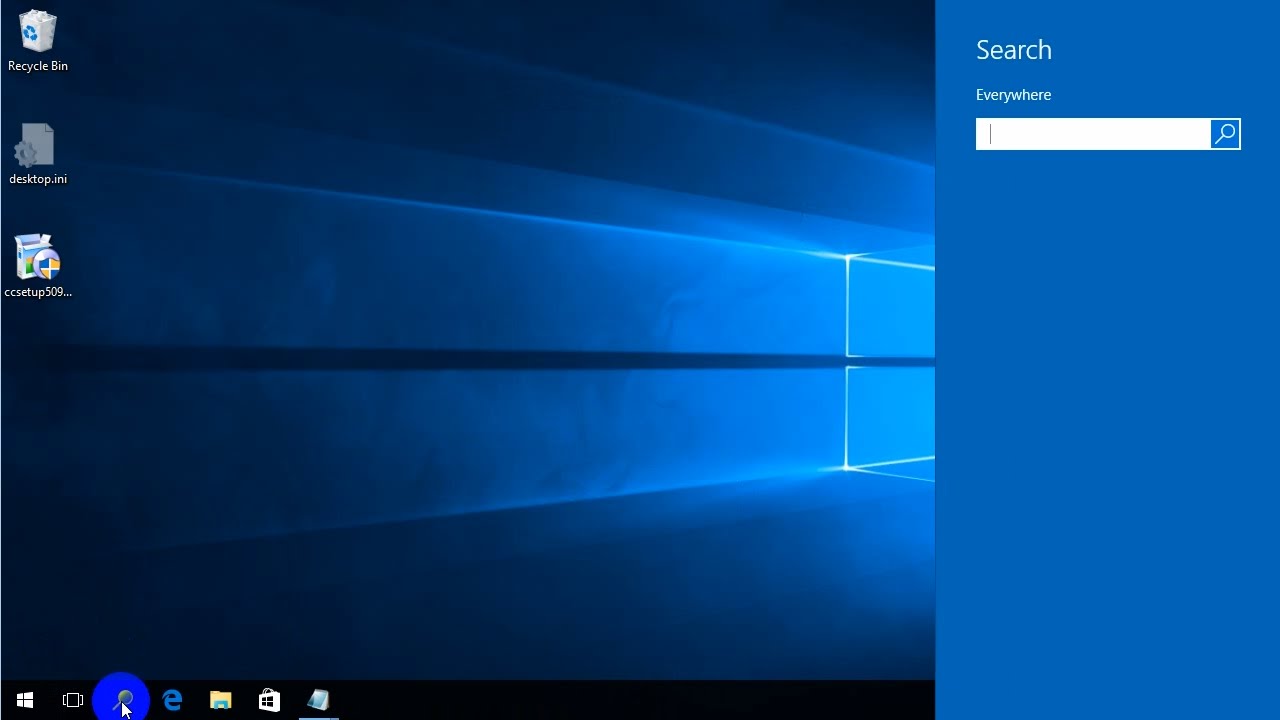Click the search submit magnifier button

point(1225,134)
